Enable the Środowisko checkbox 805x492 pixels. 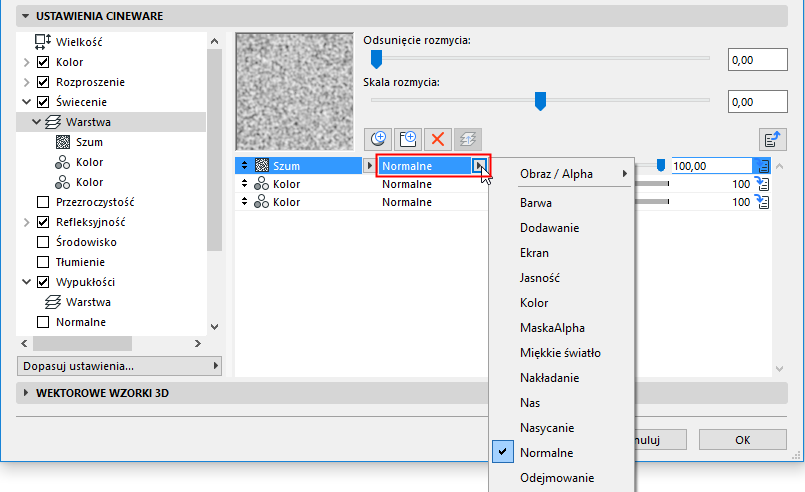(x=43, y=242)
